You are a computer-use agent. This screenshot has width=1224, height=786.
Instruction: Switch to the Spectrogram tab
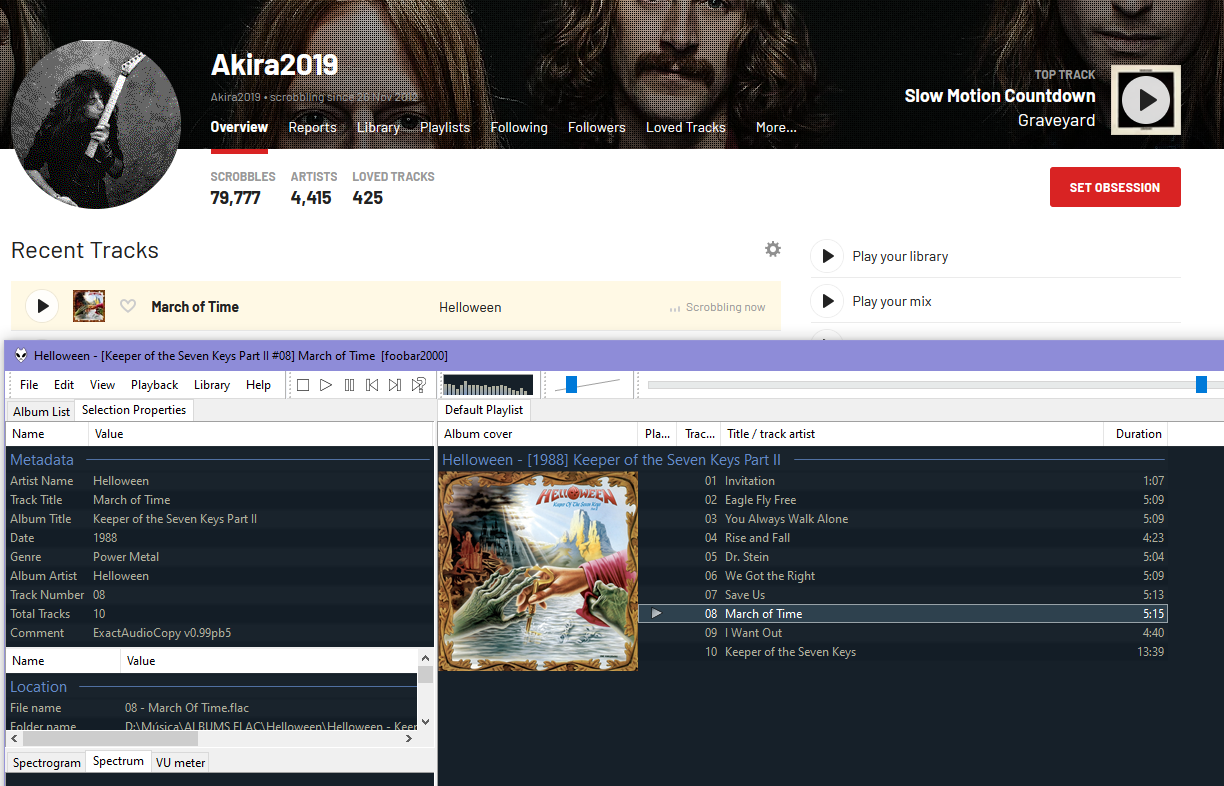(47, 762)
